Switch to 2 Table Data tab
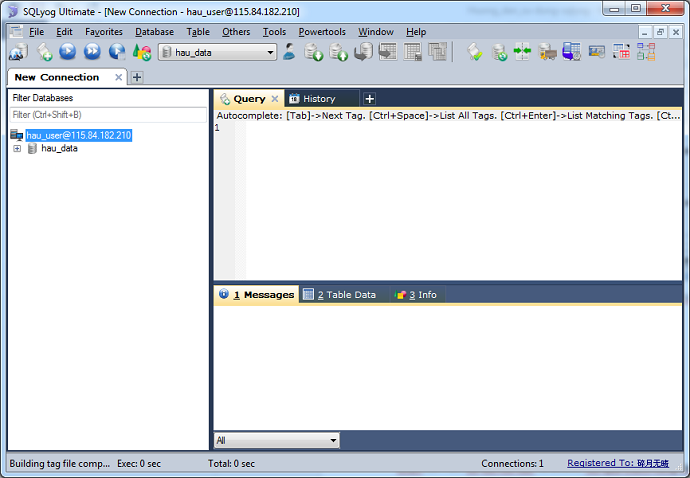This screenshot has width=690, height=478. [344, 294]
